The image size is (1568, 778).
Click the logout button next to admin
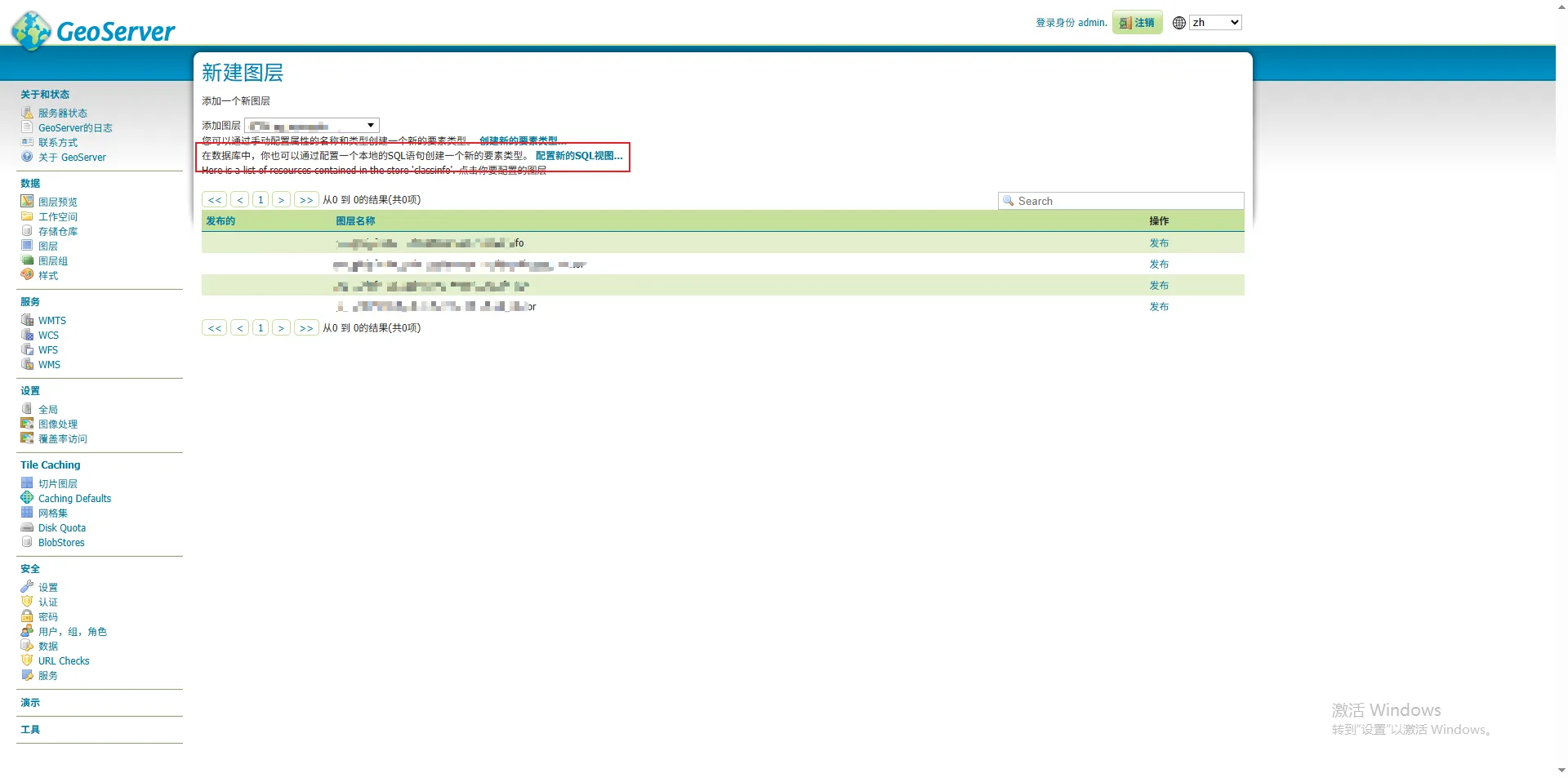pos(1137,23)
